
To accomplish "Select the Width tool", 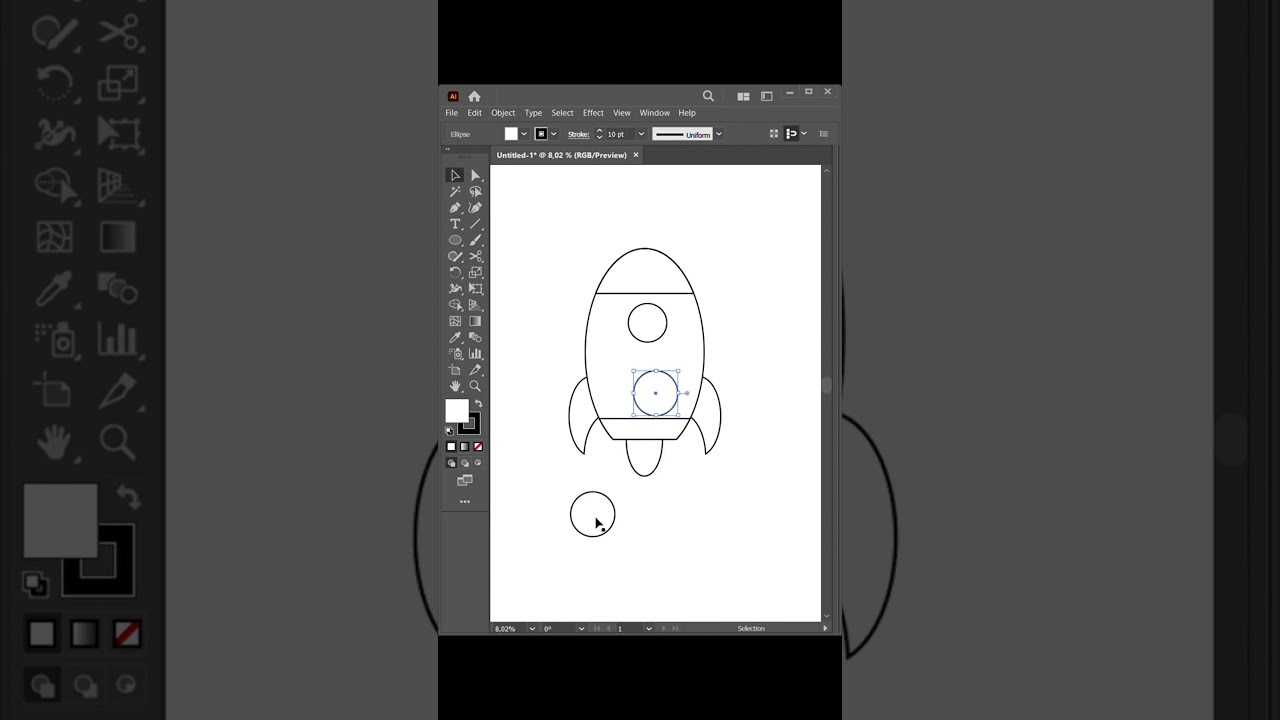I will click(455, 288).
